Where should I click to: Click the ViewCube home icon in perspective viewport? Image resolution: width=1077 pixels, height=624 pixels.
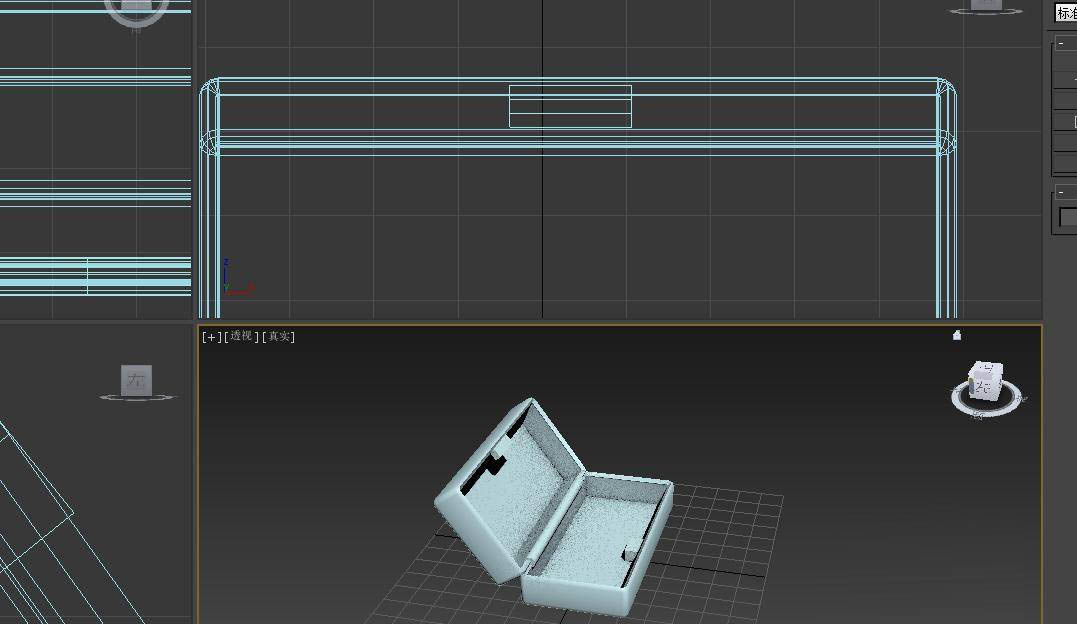pyautogui.click(x=957, y=336)
